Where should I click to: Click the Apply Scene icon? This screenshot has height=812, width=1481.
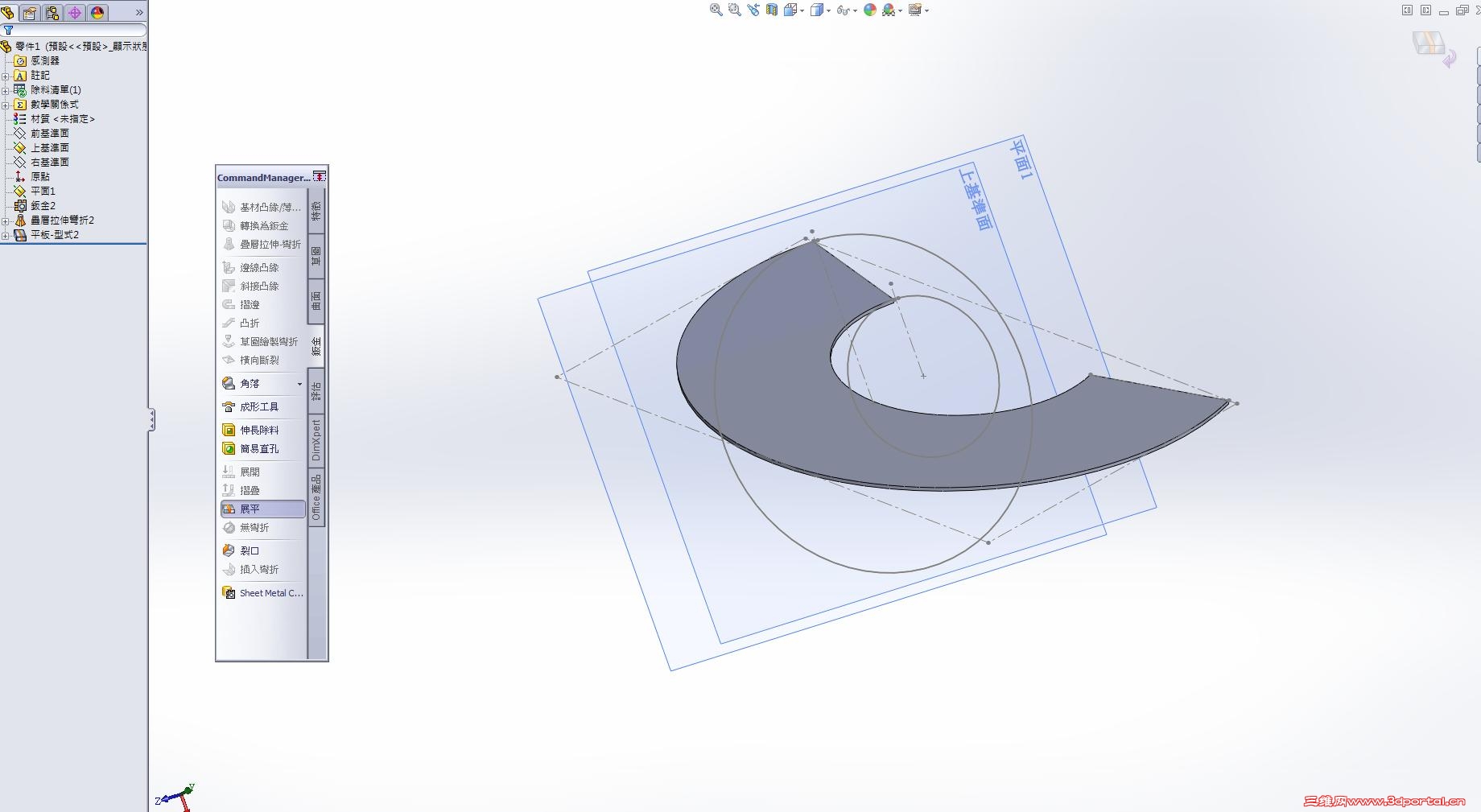pyautogui.click(x=889, y=10)
